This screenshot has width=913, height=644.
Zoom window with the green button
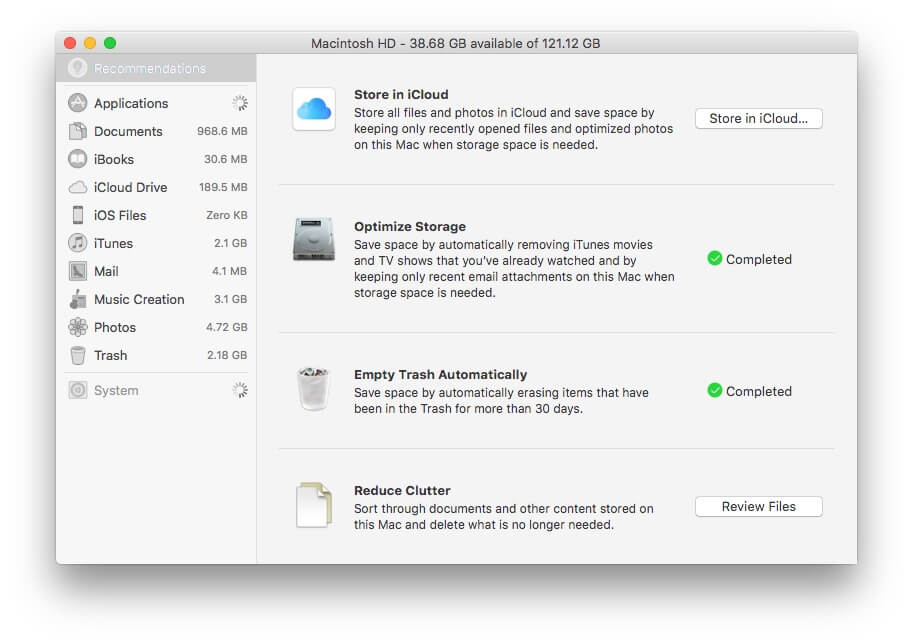(x=109, y=43)
